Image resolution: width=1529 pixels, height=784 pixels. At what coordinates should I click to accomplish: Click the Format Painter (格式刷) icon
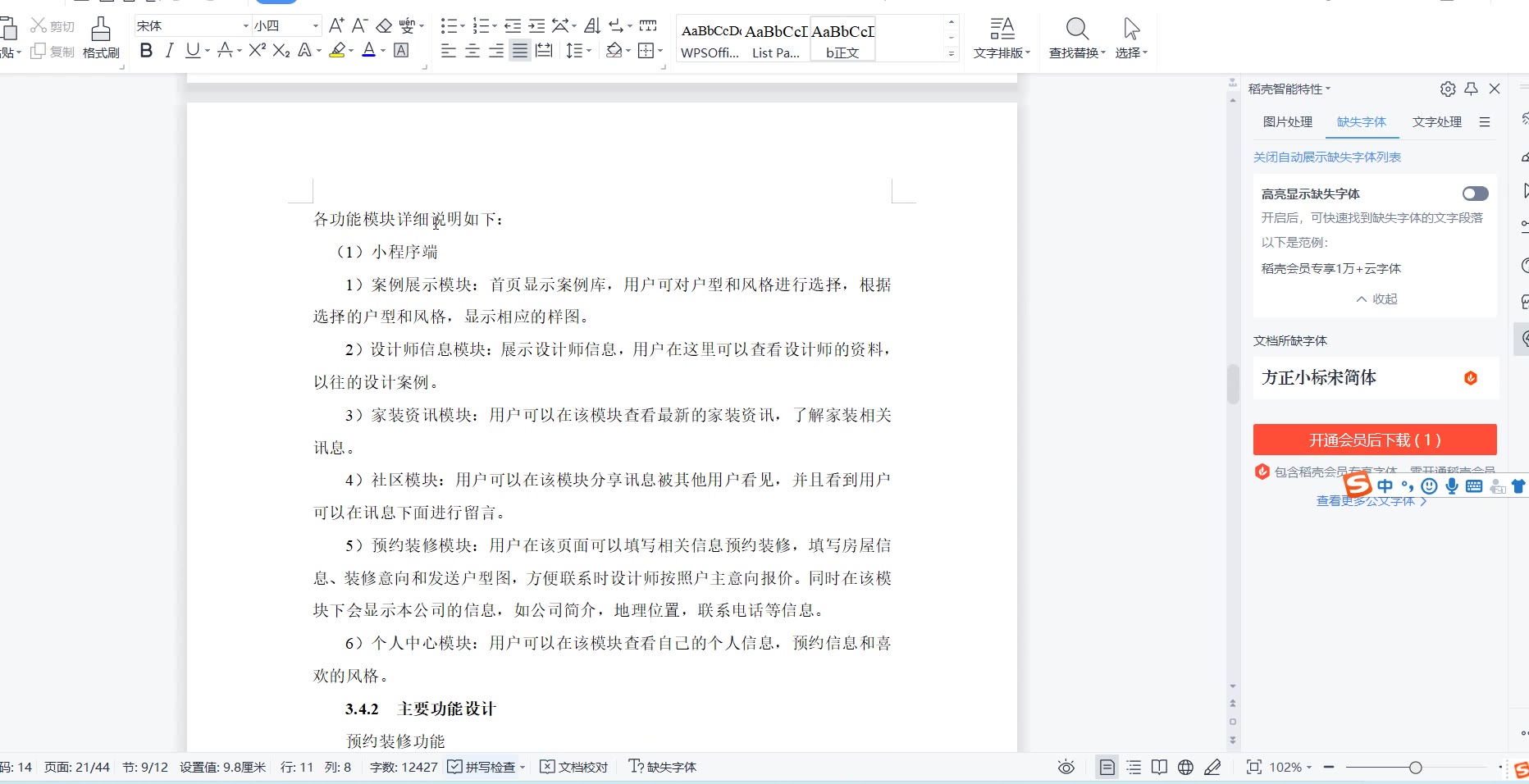pos(101,30)
